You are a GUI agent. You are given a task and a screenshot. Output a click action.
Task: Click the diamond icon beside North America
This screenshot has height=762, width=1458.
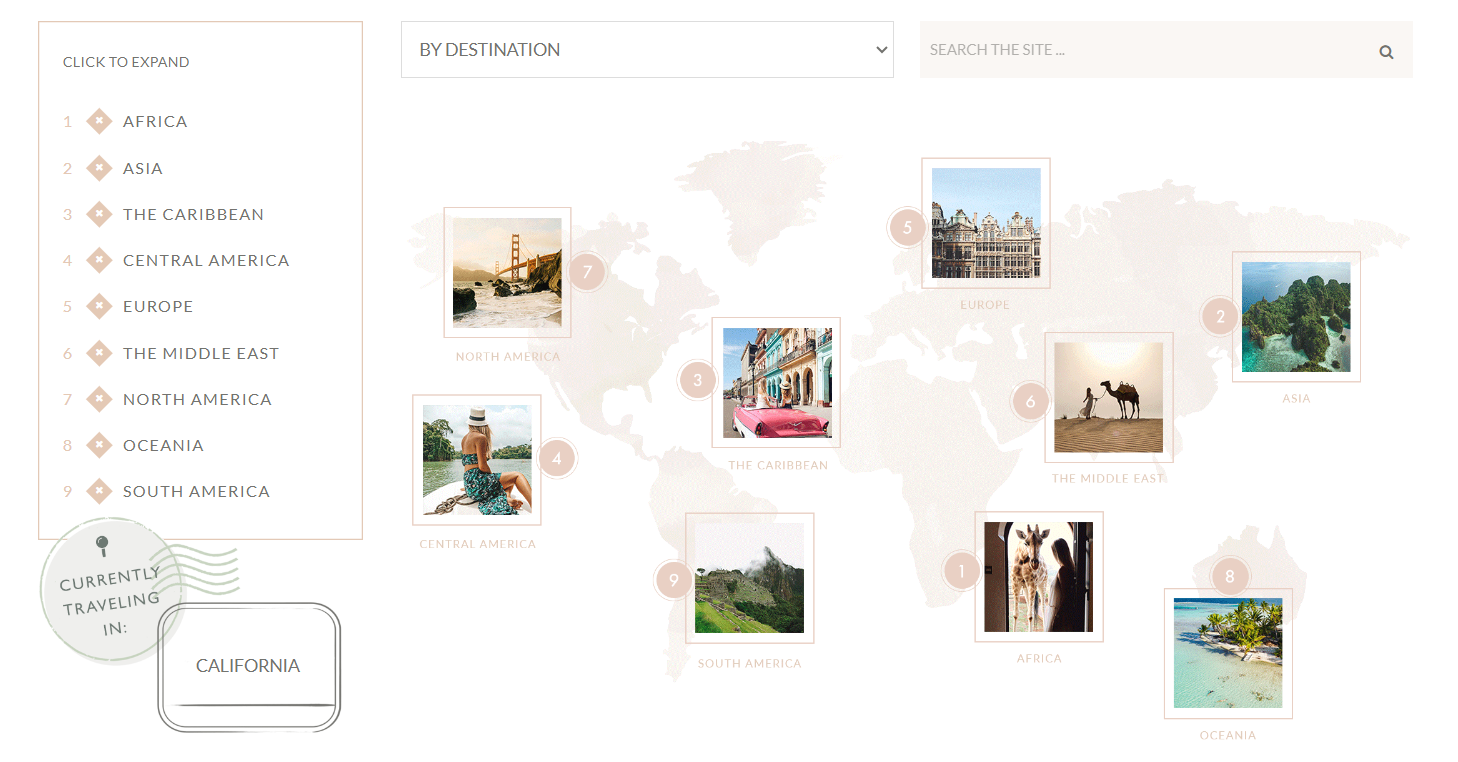(x=98, y=399)
